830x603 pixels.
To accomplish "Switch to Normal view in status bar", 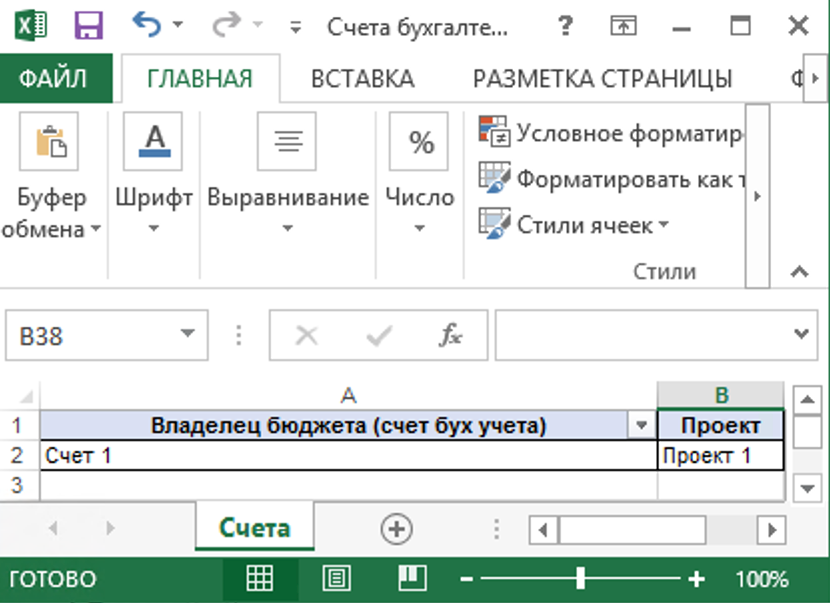I will [x=260, y=579].
